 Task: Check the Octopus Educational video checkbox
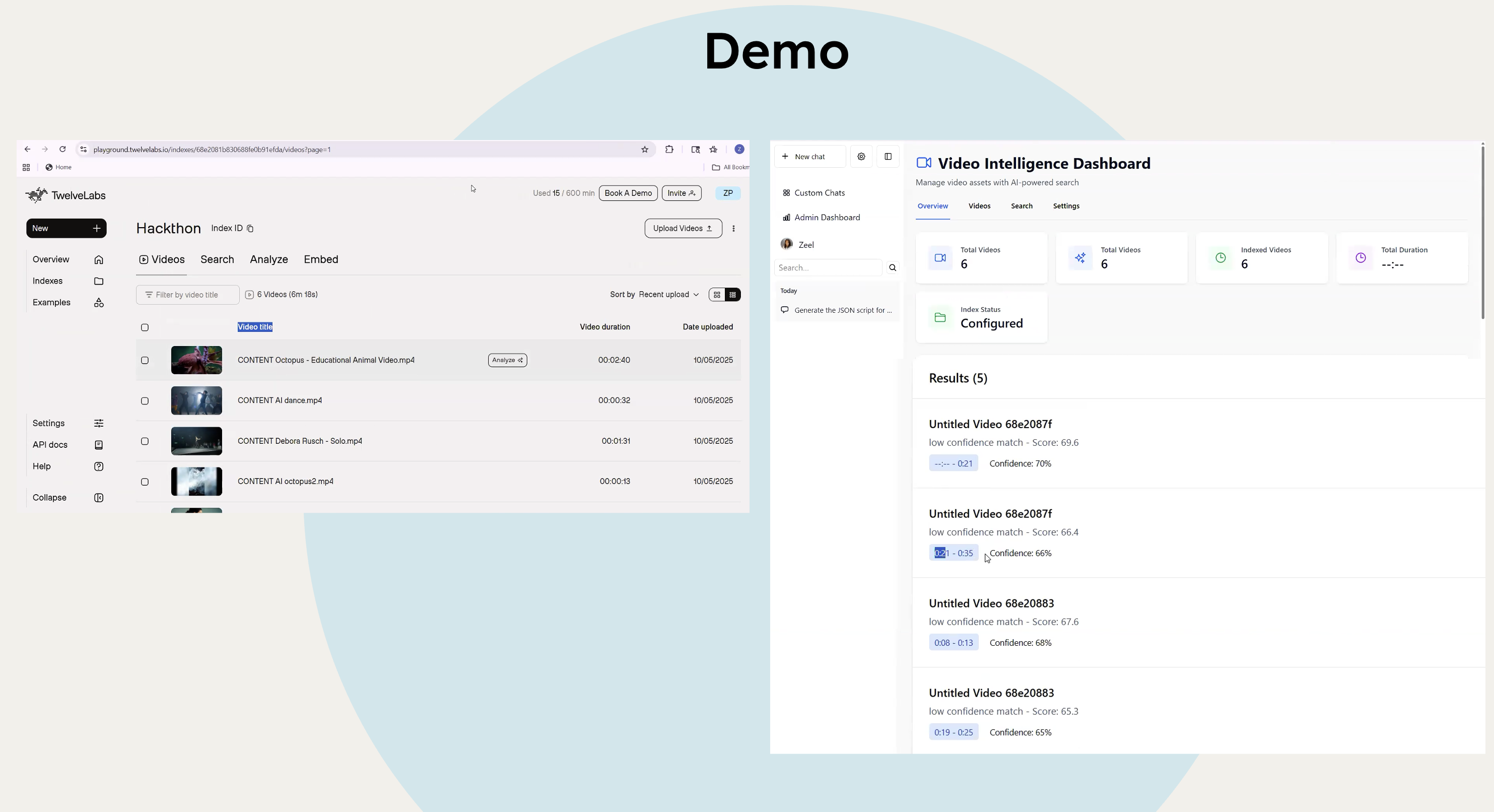[x=145, y=360]
